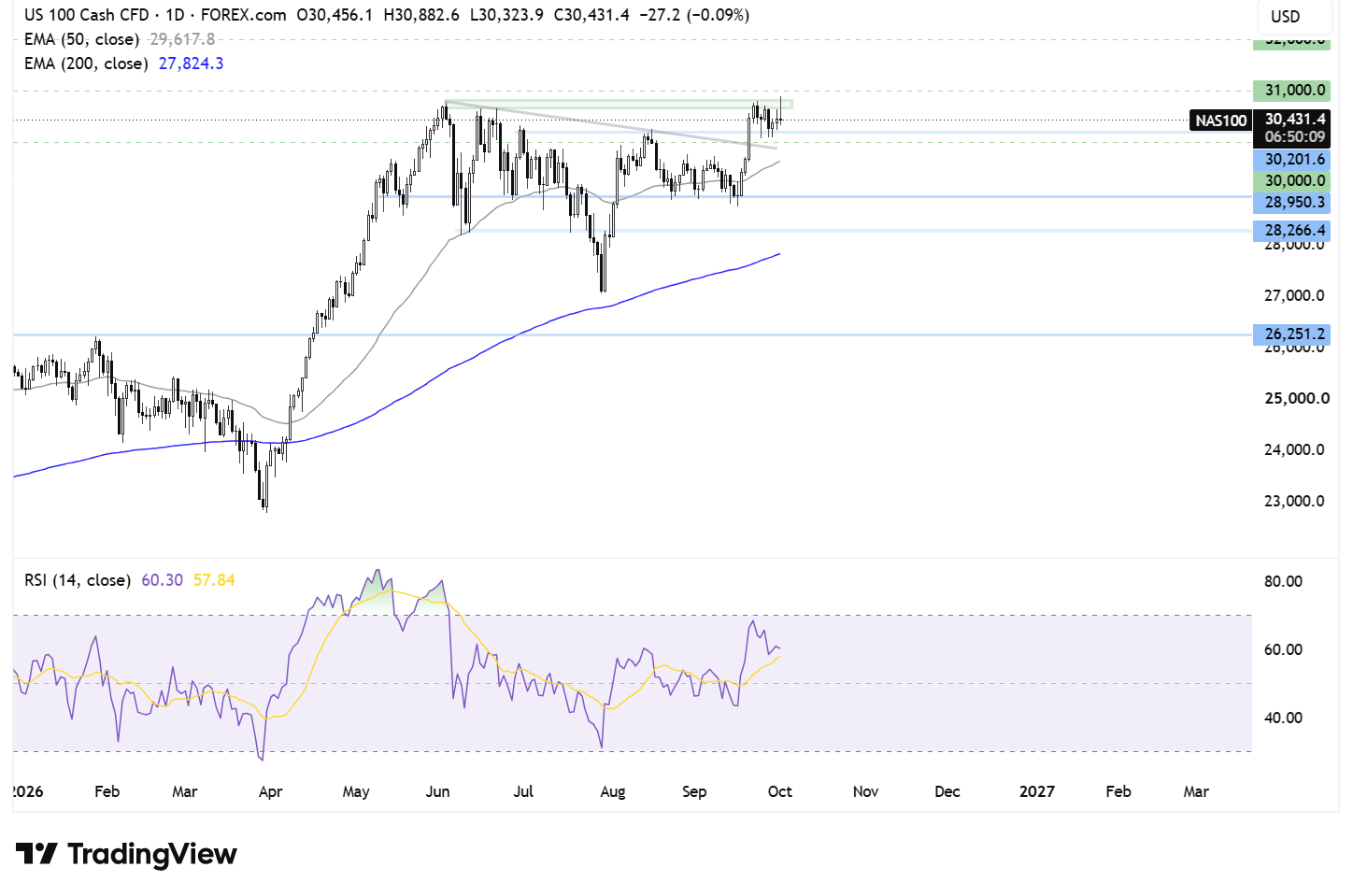Viewport: 1353px width, 896px height.
Task: Select the RSI (14, close) indicator label
Action: coord(78,580)
